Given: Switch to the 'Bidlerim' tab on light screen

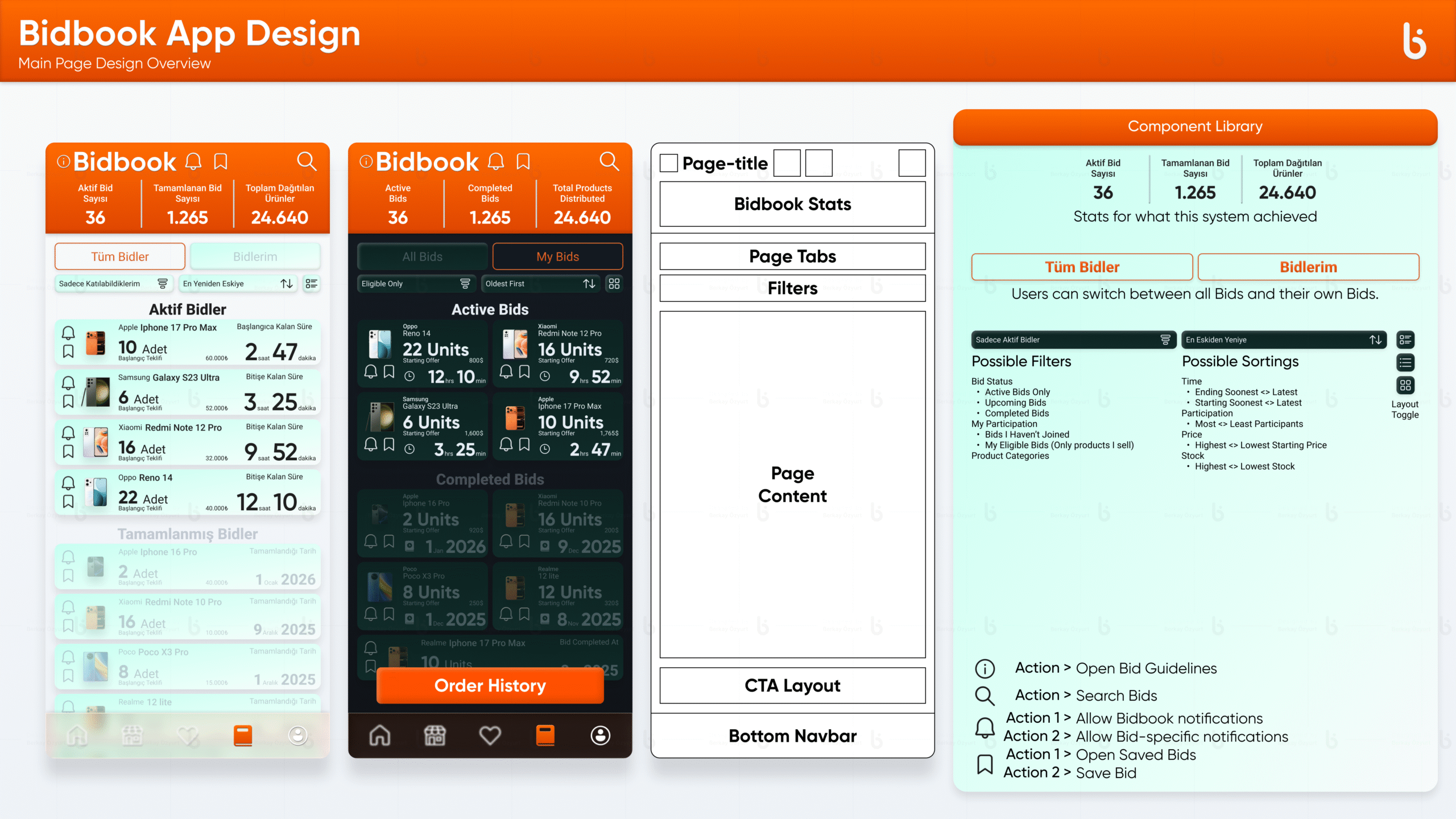Looking at the screenshot, I should point(255,256).
